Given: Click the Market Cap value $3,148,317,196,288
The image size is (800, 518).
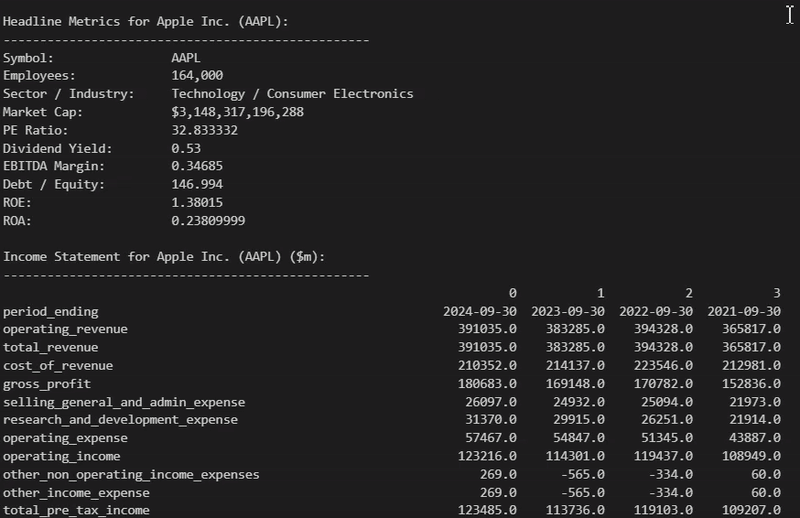Looking at the screenshot, I should click(237, 112).
